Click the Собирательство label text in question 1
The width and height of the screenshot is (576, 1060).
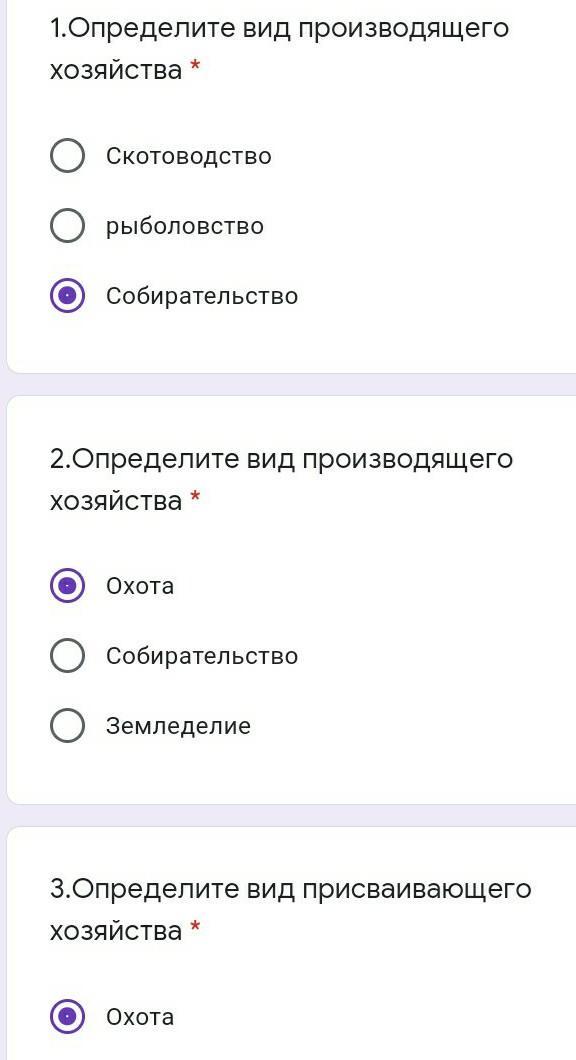[x=201, y=296]
